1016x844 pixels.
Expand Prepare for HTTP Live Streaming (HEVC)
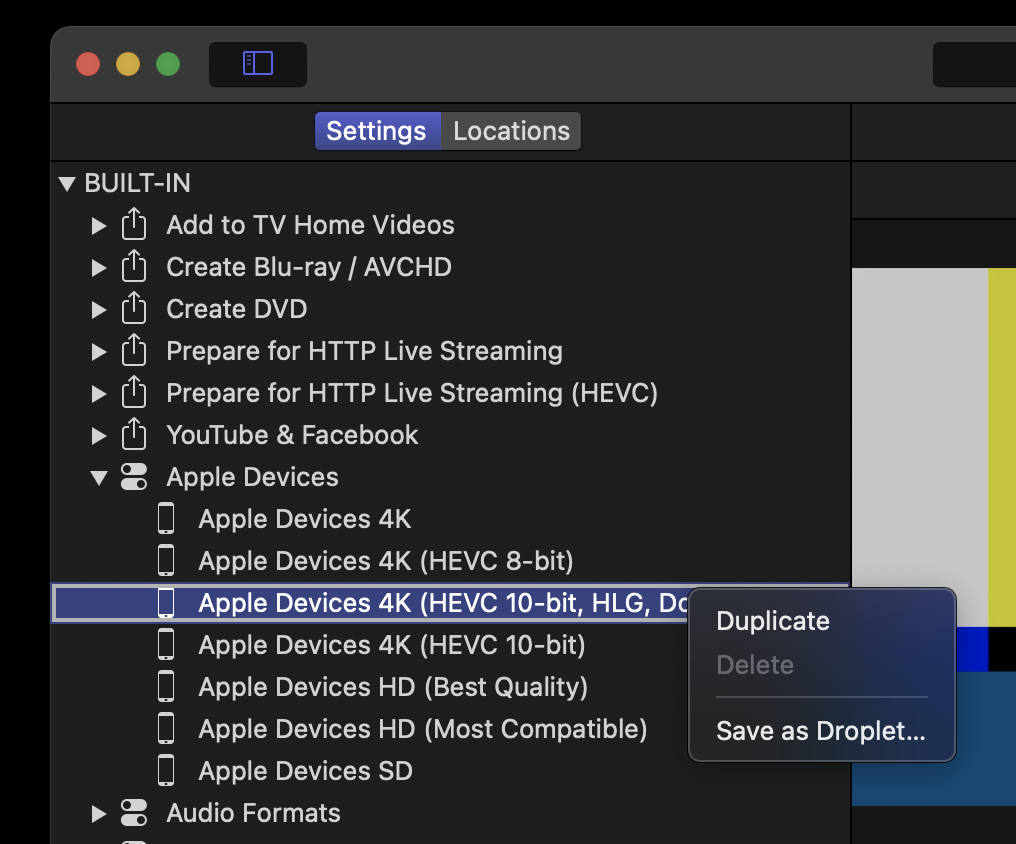click(x=98, y=394)
